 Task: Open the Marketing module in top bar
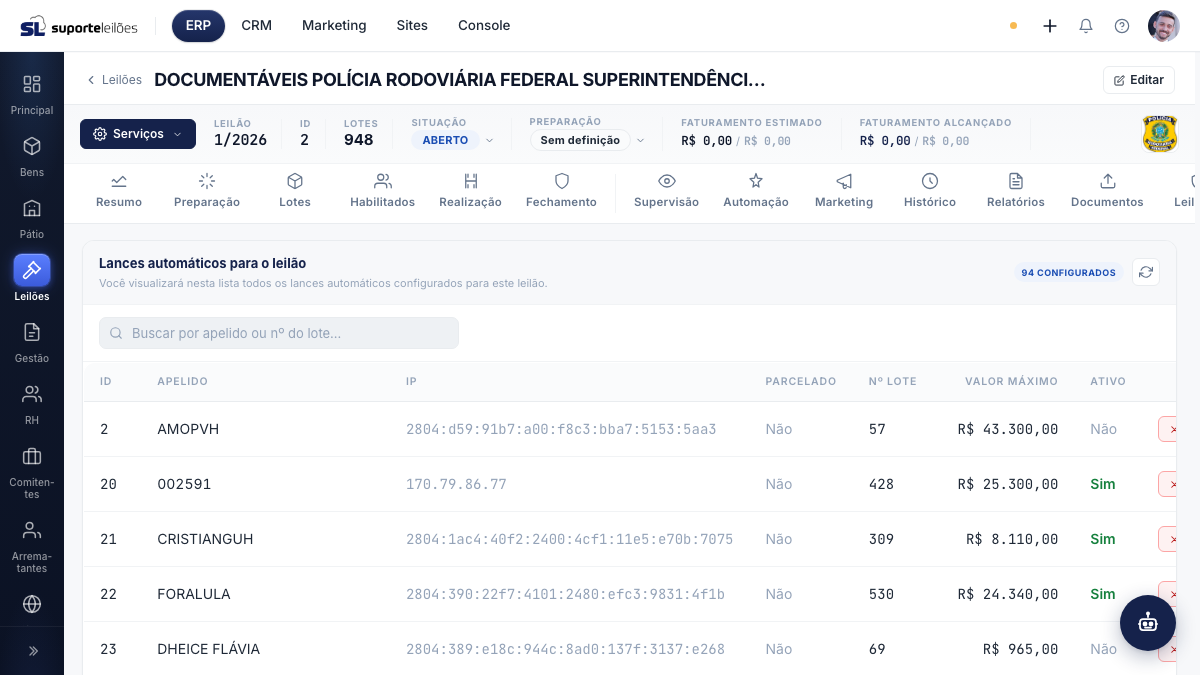(334, 26)
